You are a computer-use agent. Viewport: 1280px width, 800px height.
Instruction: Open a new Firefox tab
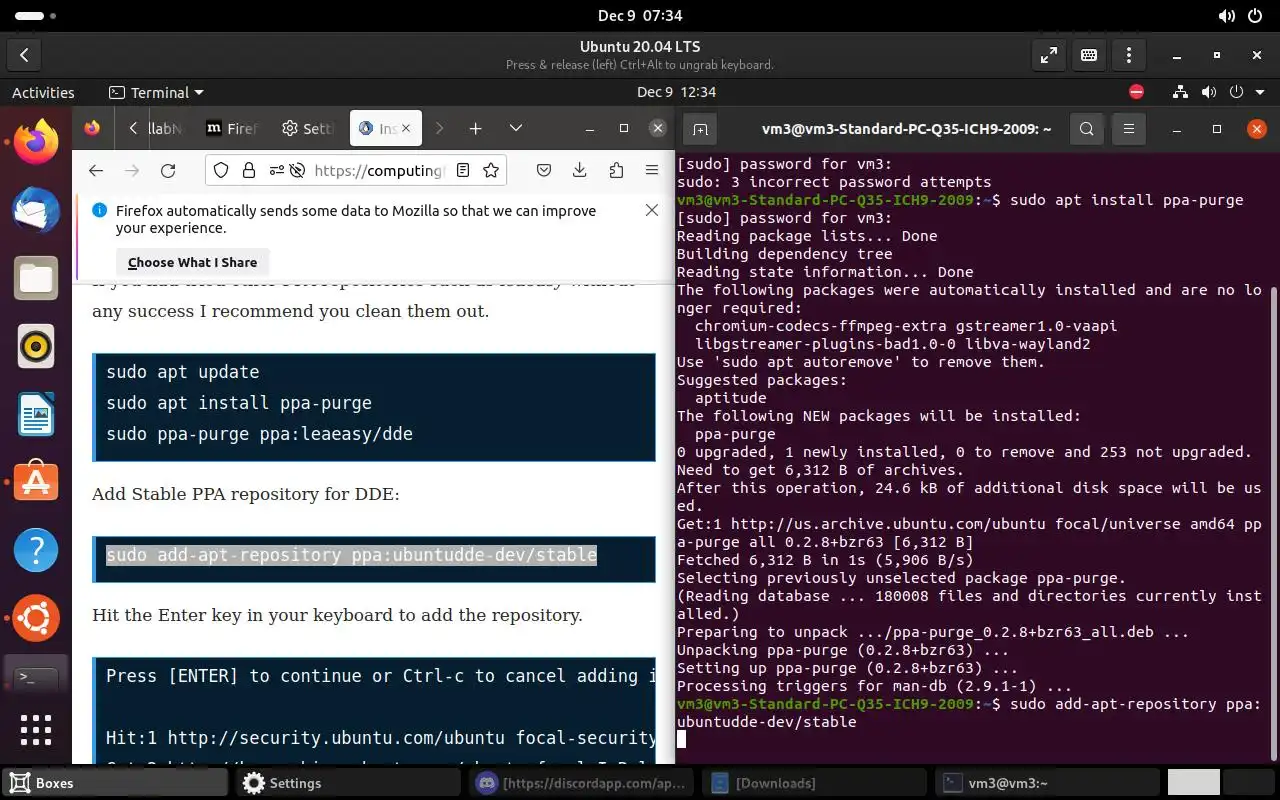(x=476, y=128)
